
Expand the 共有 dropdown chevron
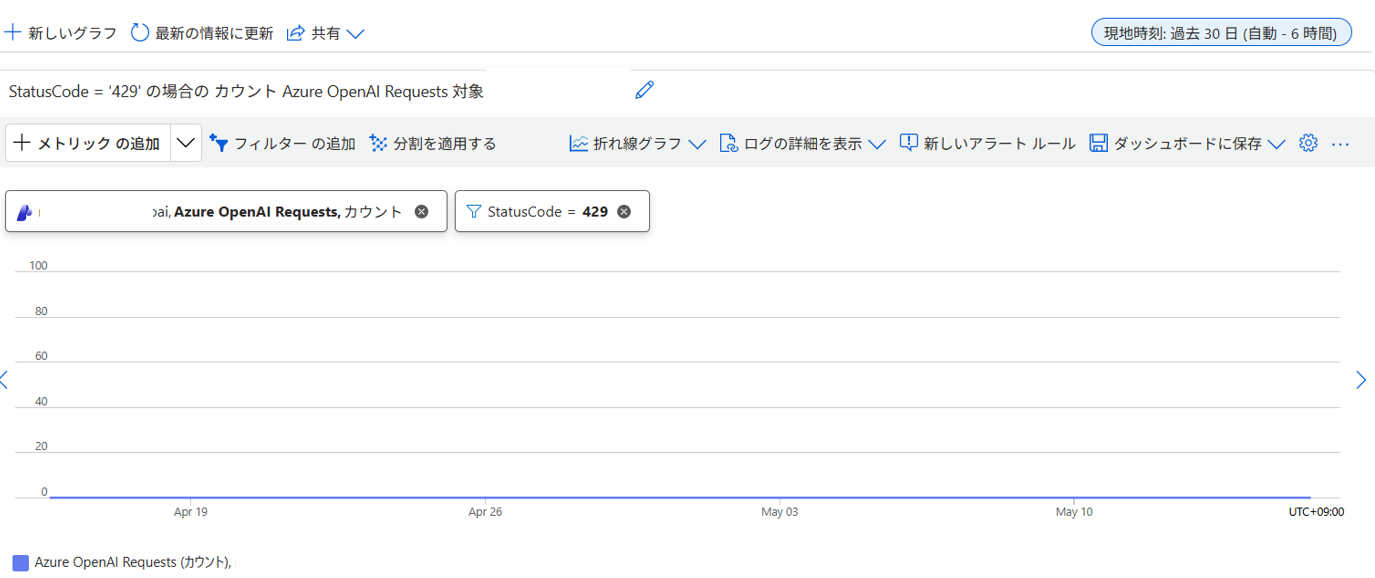355,34
